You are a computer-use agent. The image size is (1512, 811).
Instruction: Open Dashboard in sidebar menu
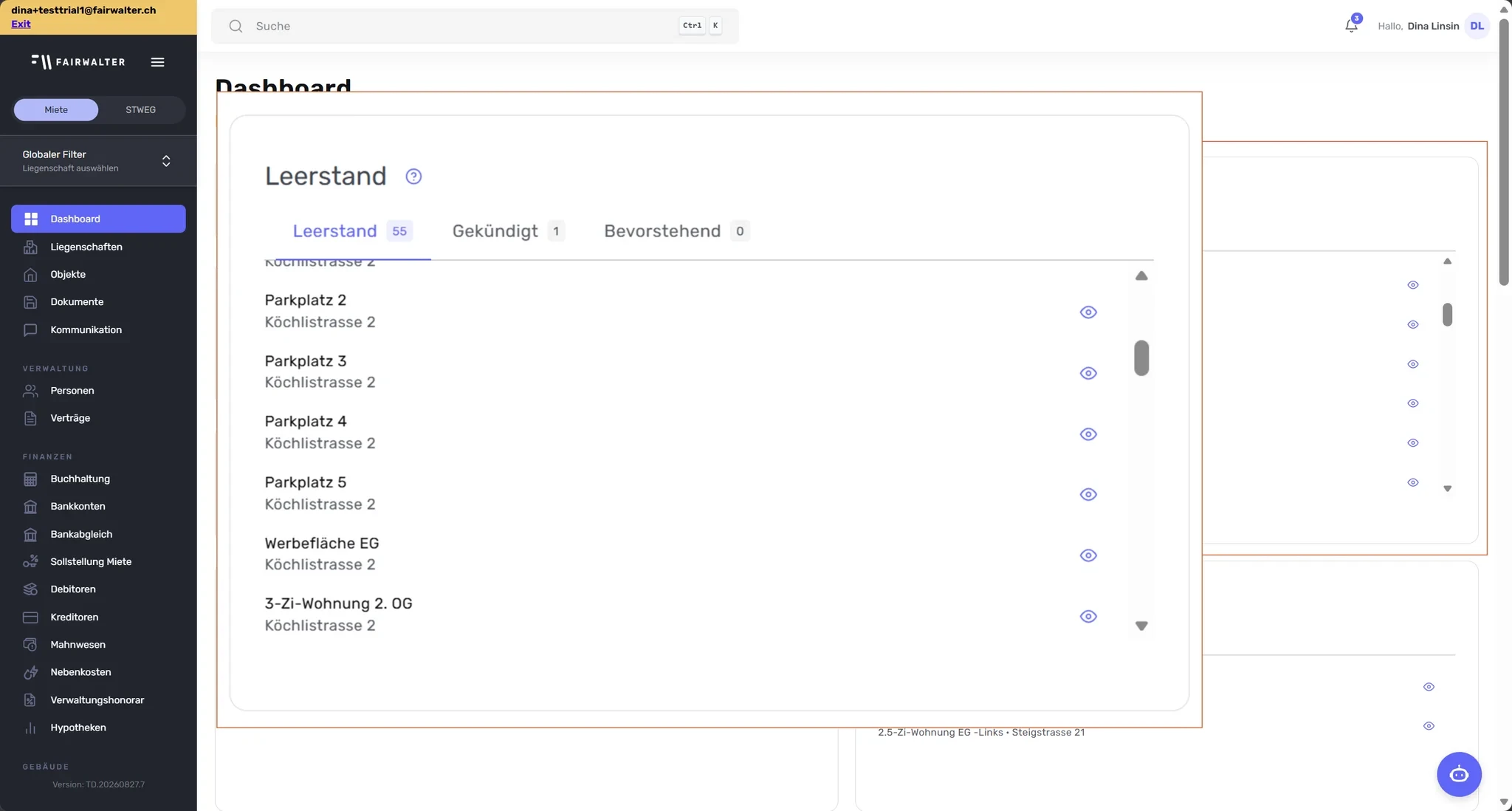point(98,219)
